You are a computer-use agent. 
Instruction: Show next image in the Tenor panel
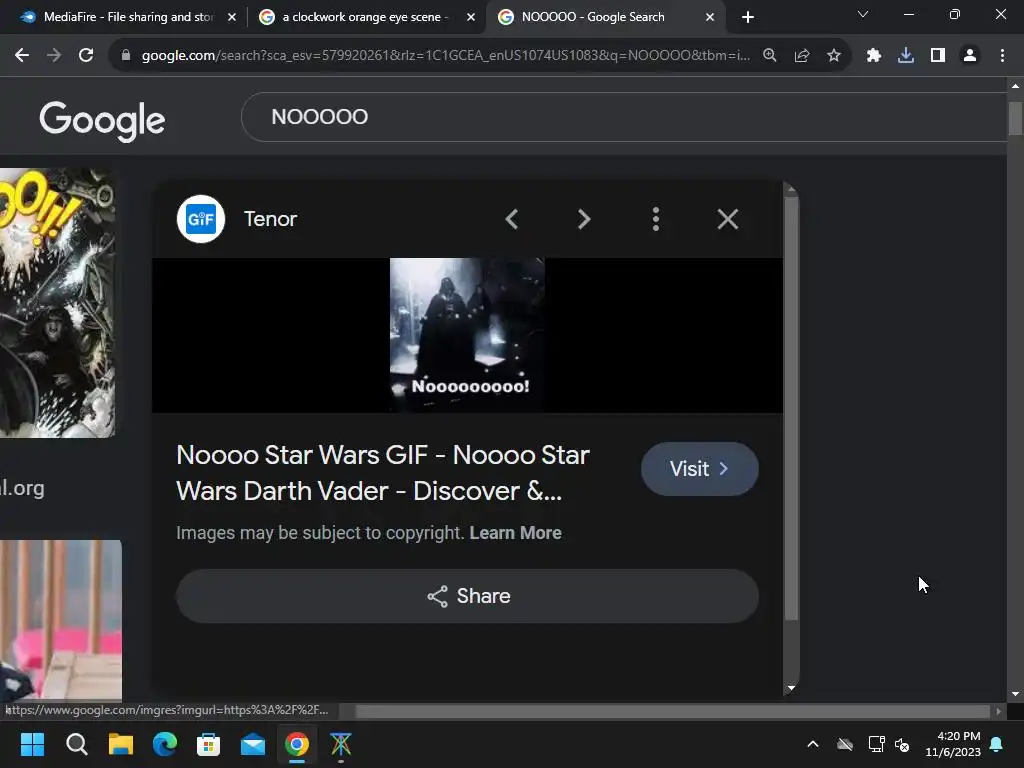coord(584,219)
